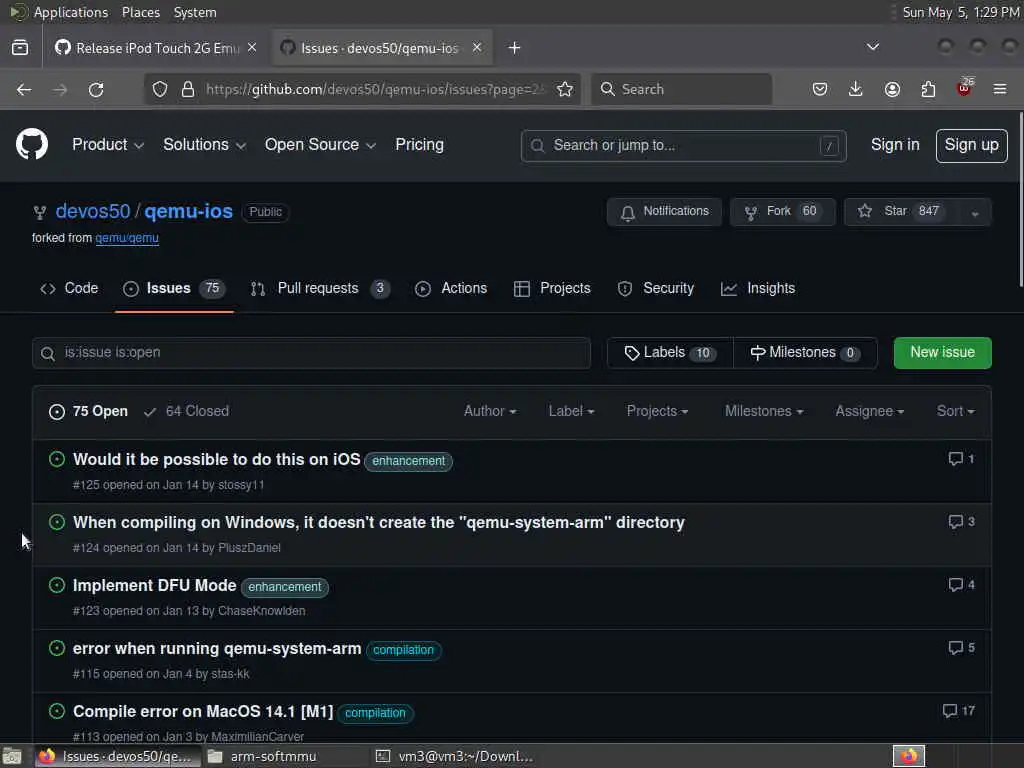This screenshot has height=768, width=1024.
Task: Close the Issues devos50/qemu-ios tab
Action: click(x=477, y=47)
